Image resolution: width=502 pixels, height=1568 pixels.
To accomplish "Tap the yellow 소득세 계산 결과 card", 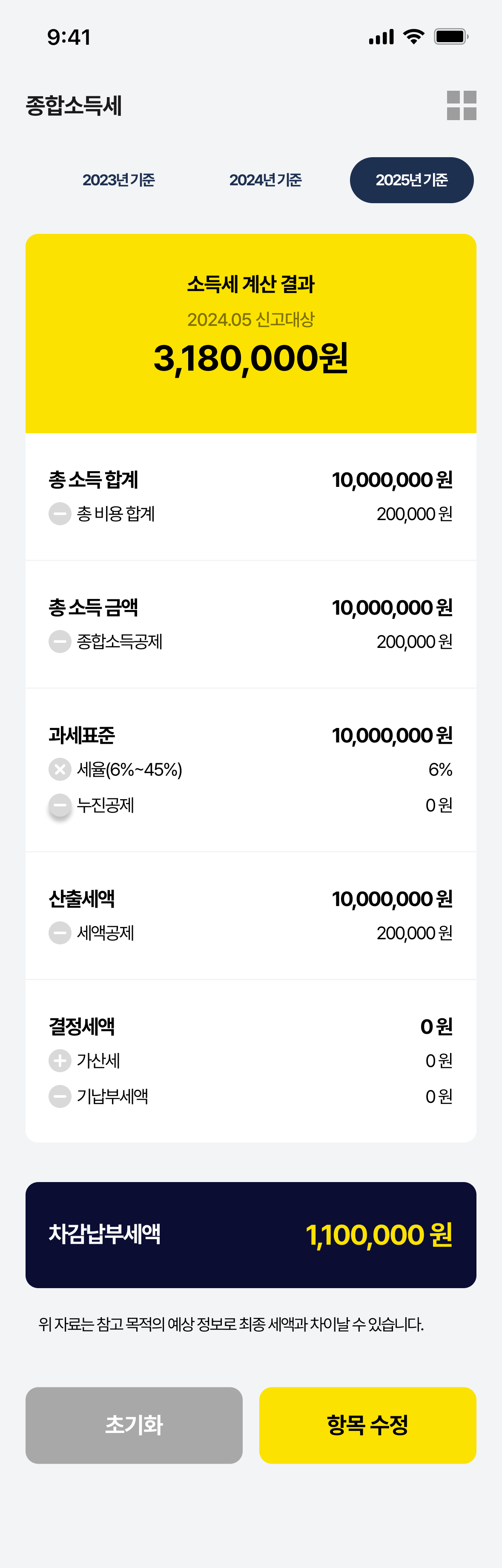I will point(251,332).
